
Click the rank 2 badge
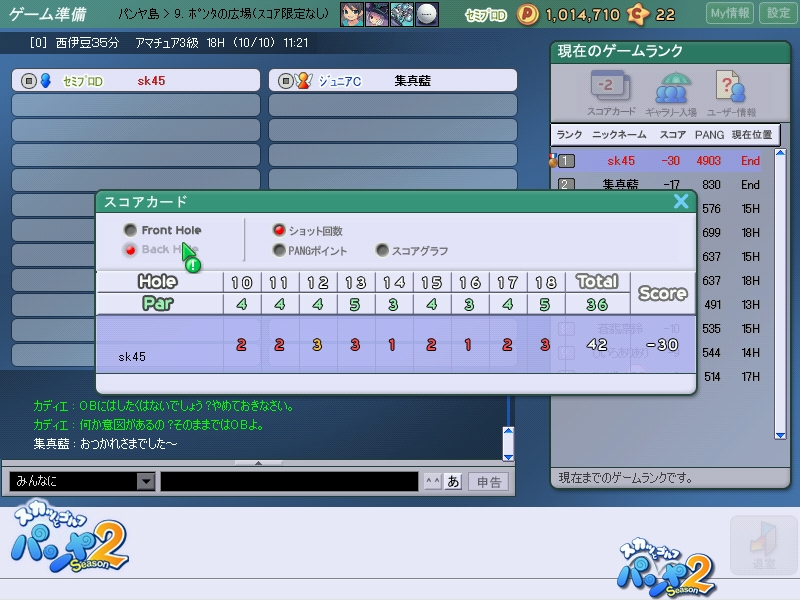566,184
